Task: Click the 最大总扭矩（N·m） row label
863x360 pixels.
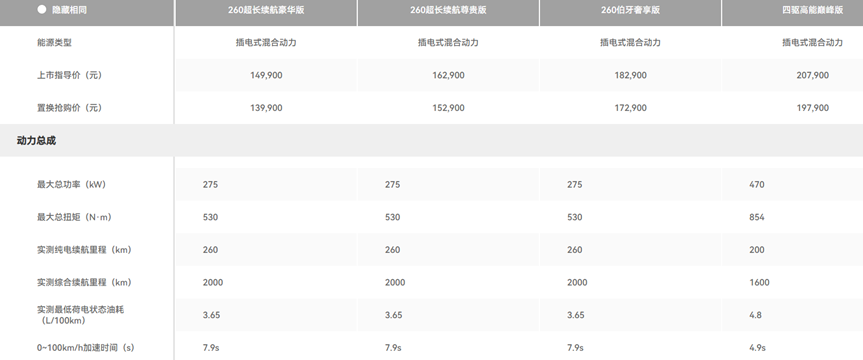Action: point(74,217)
